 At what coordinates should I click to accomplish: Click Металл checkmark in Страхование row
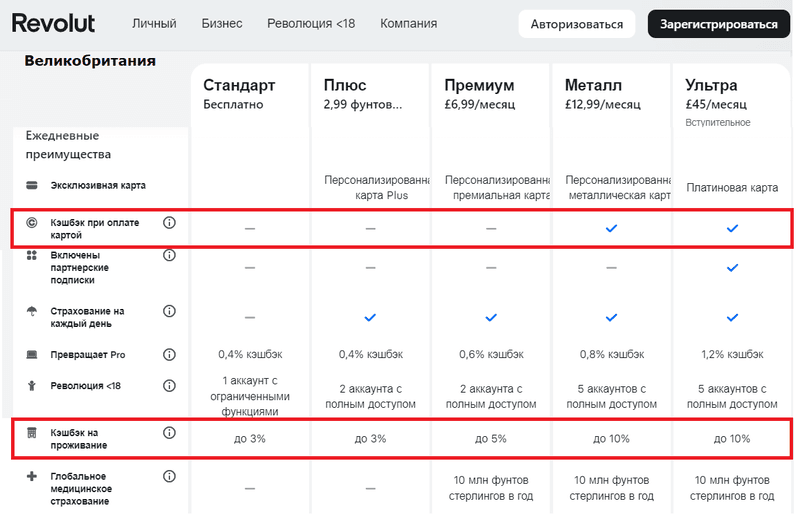click(611, 317)
